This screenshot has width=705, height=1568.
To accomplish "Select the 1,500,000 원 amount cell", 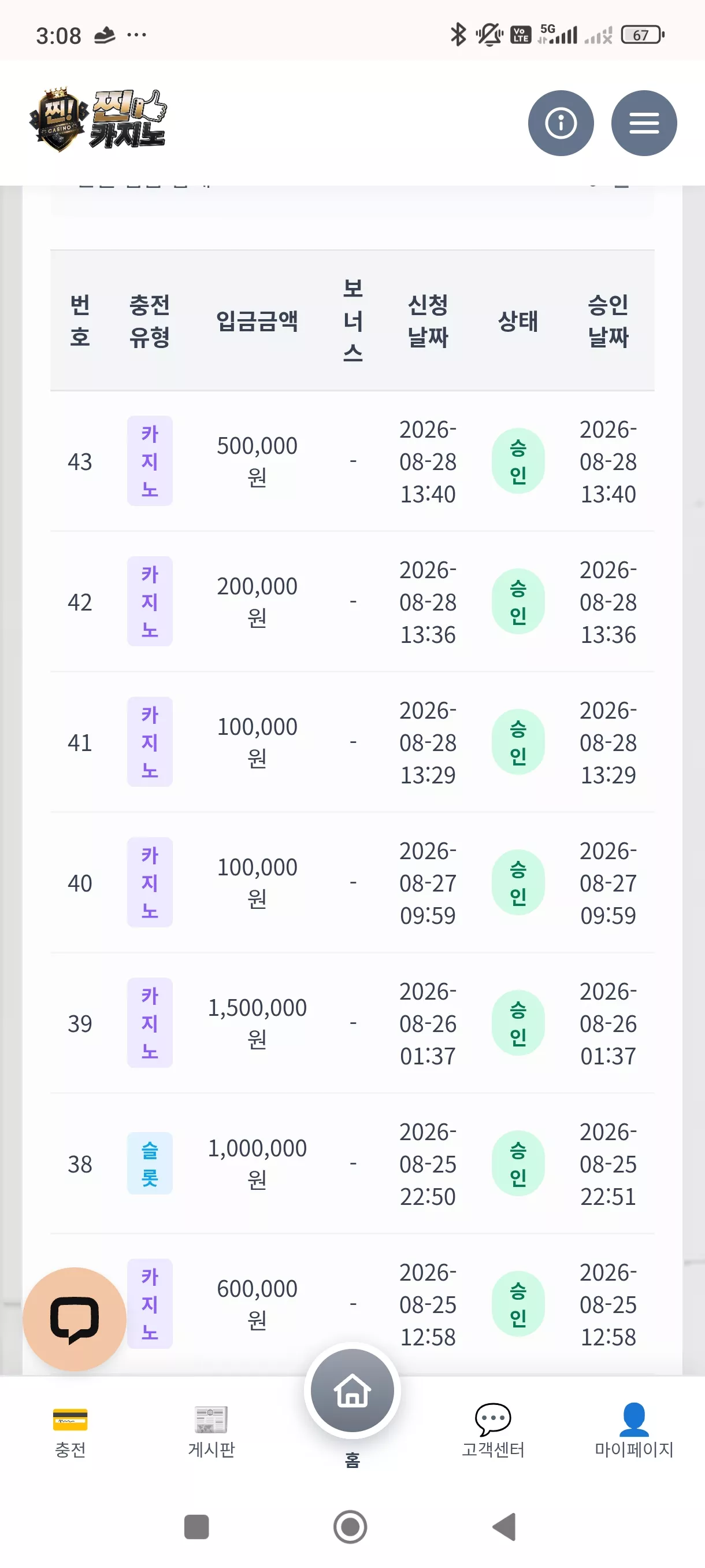I will [257, 1023].
